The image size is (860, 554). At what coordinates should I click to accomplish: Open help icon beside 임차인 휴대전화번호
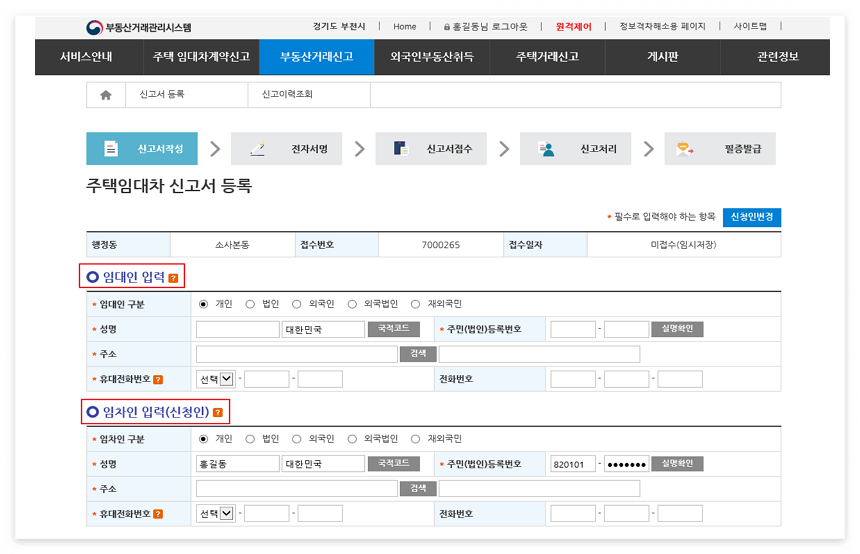[158, 514]
